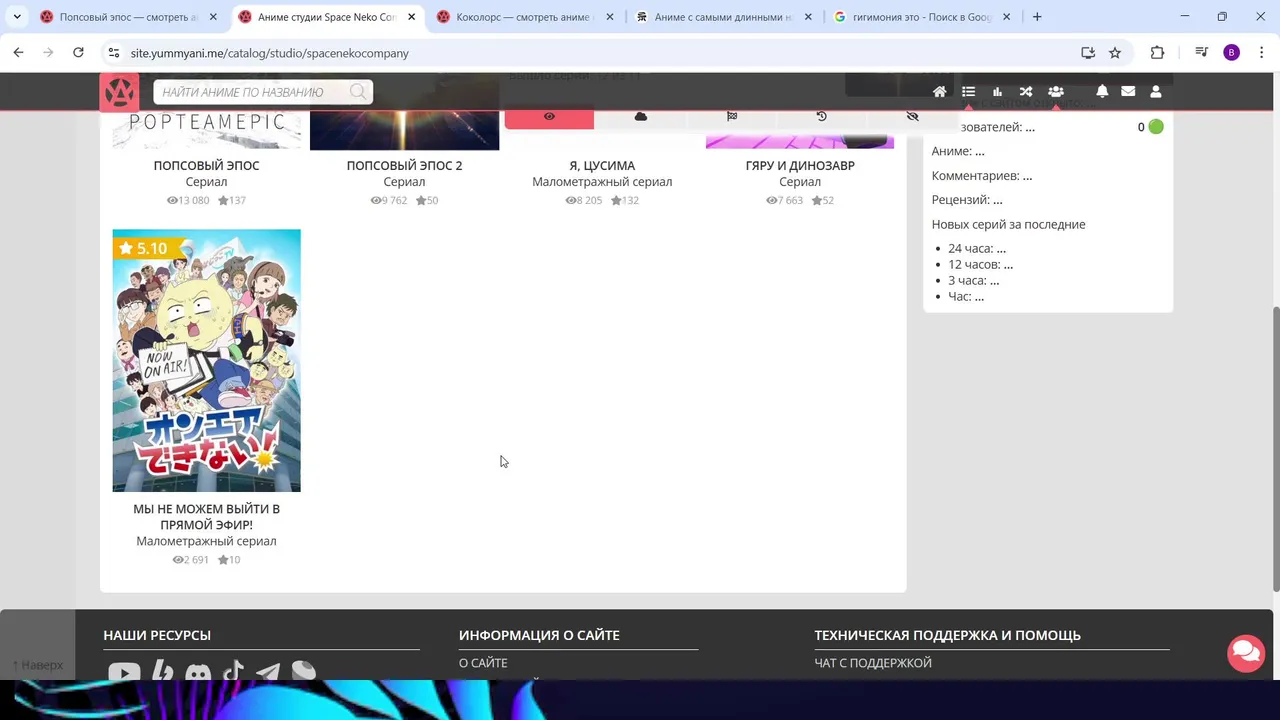Open the 'ГЯРУ И ДИНОЗАВР' title link
Viewport: 1280px width, 720px height.
coord(800,165)
